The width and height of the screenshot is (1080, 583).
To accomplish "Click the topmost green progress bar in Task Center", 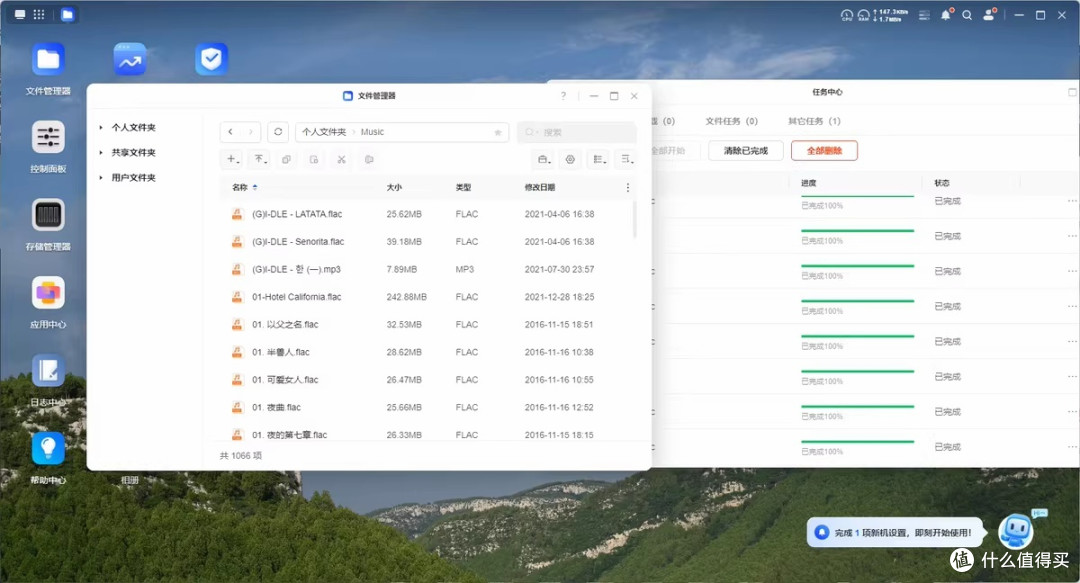I will [858, 196].
